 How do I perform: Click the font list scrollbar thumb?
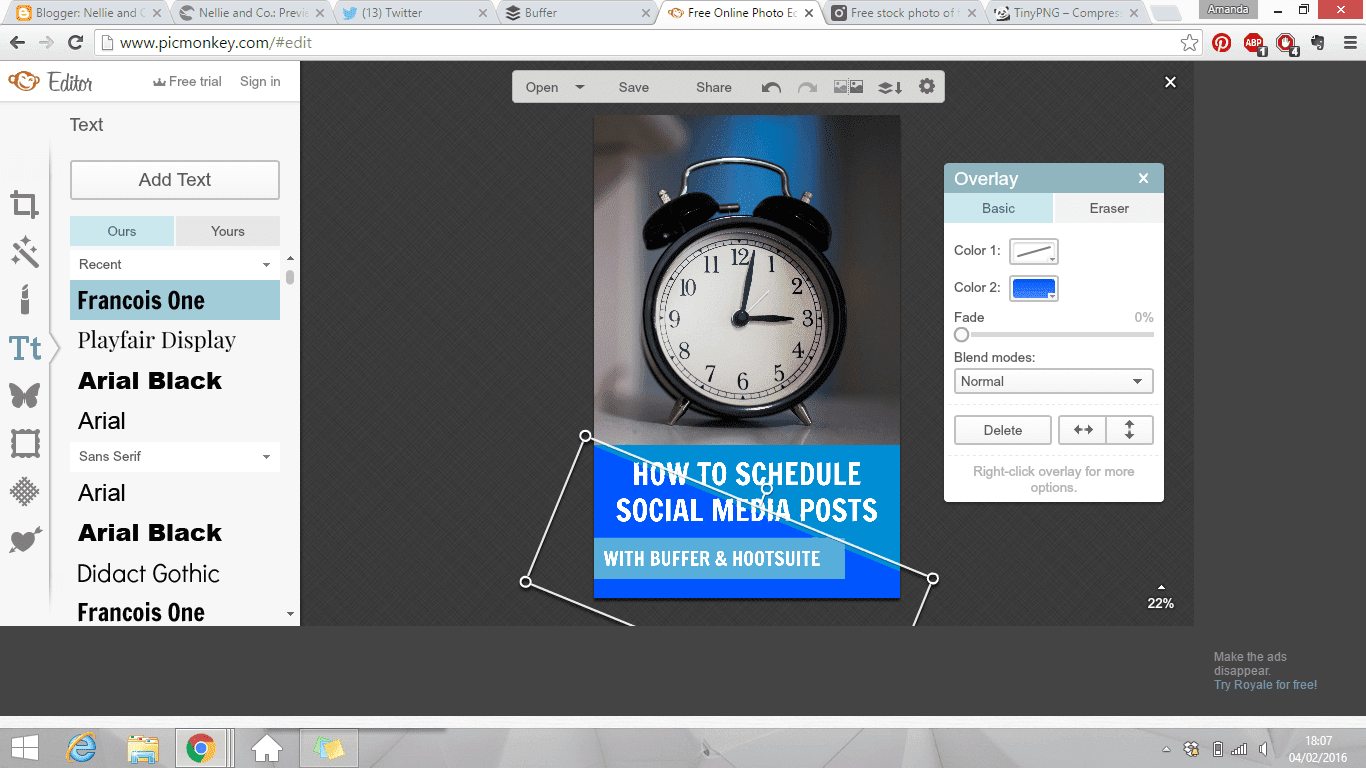290,277
